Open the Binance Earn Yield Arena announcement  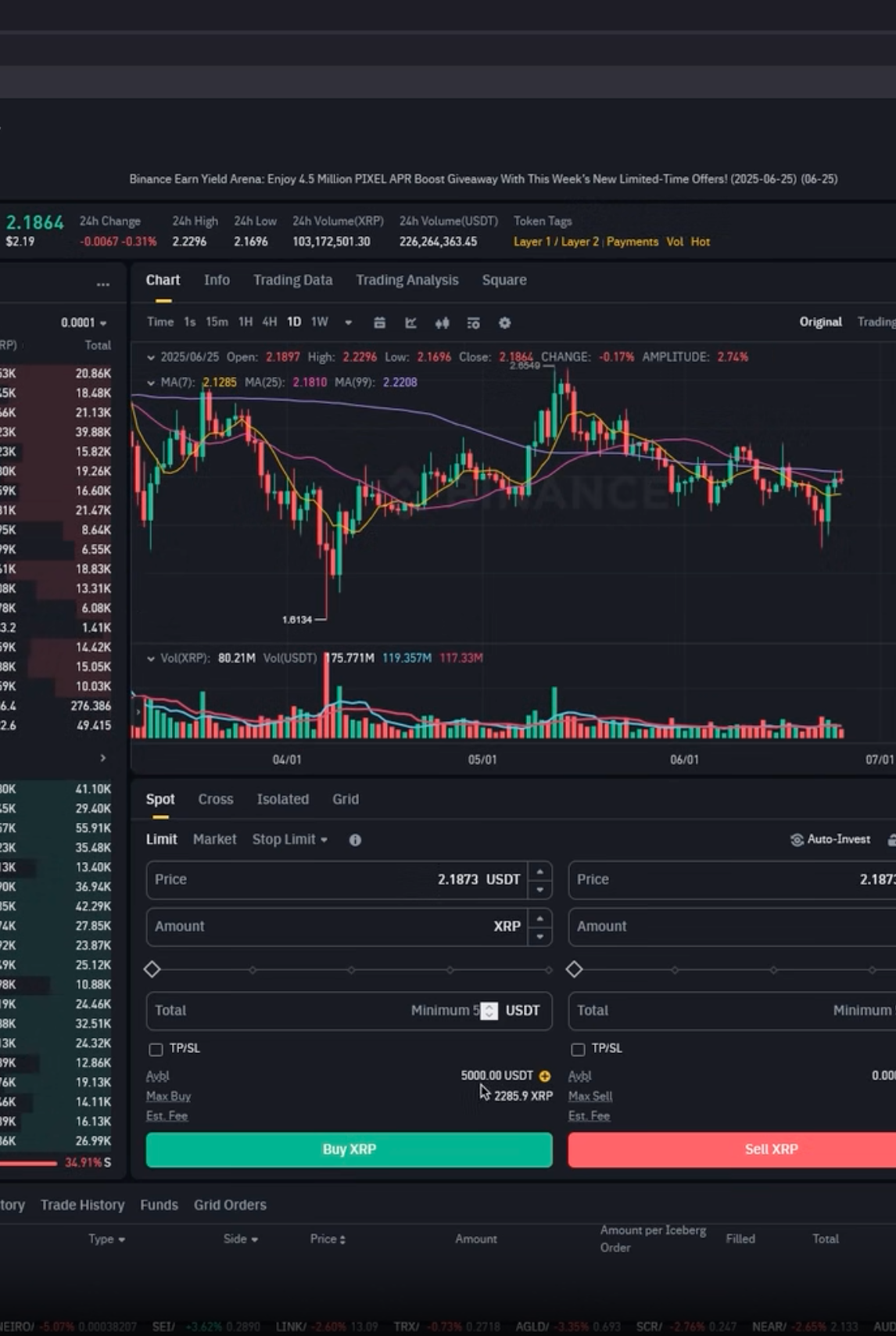tap(483, 179)
